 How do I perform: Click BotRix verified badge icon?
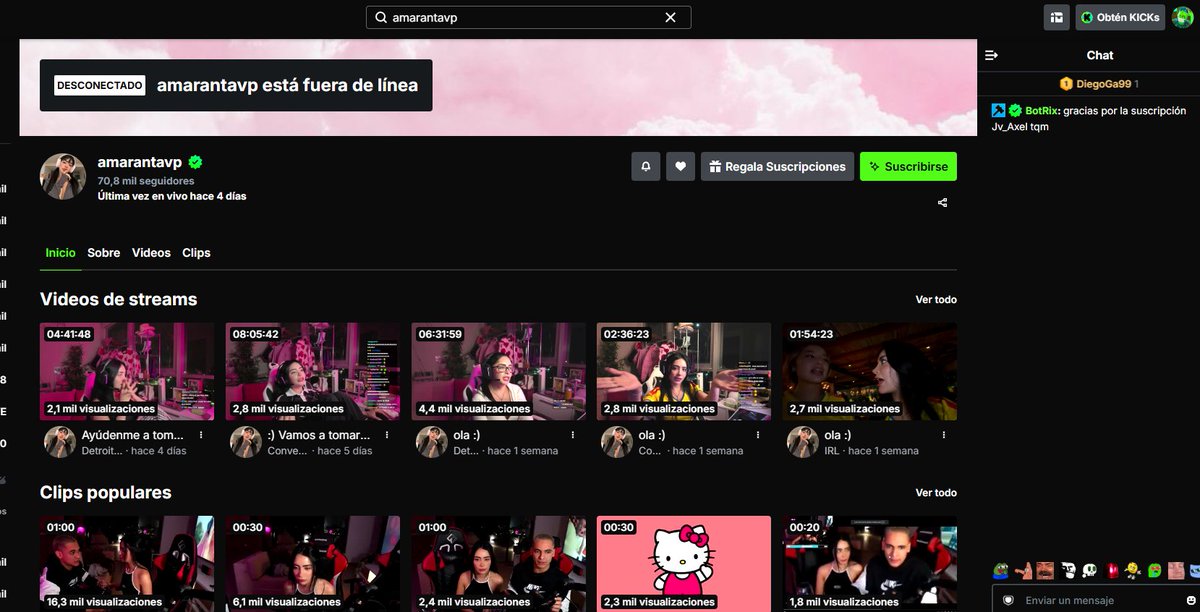tap(1015, 110)
